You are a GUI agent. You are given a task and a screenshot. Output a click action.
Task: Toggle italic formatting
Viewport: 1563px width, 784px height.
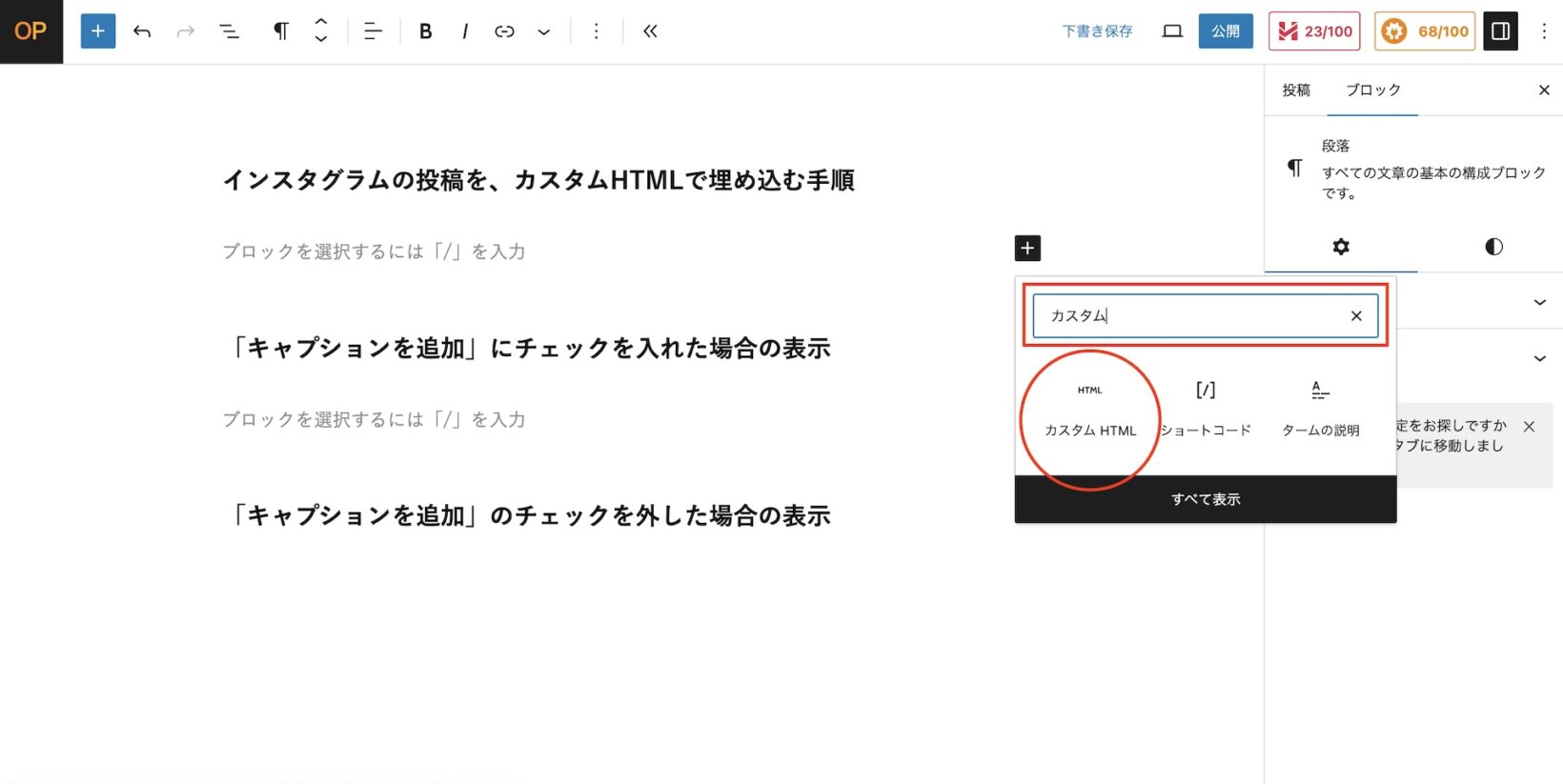pyautogui.click(x=465, y=31)
